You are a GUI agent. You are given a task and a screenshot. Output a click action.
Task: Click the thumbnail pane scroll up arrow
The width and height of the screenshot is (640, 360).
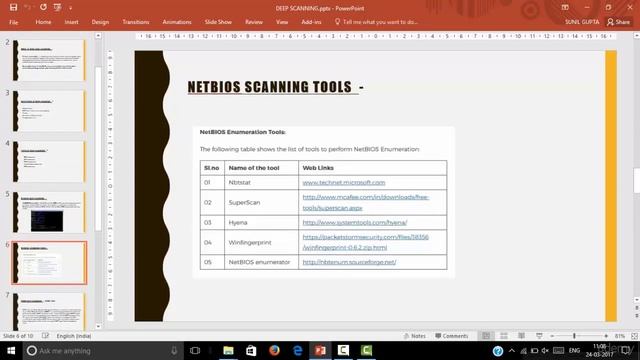pyautogui.click(x=98, y=36)
